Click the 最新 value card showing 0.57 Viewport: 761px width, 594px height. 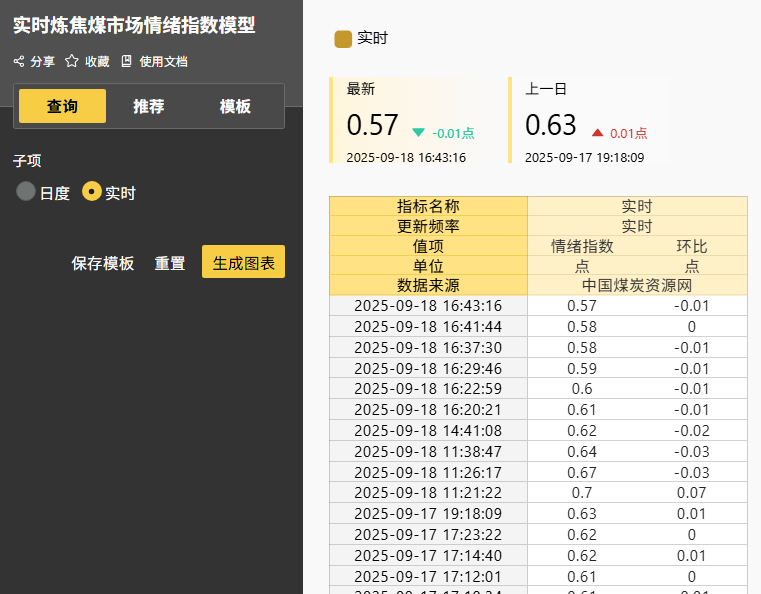412,121
